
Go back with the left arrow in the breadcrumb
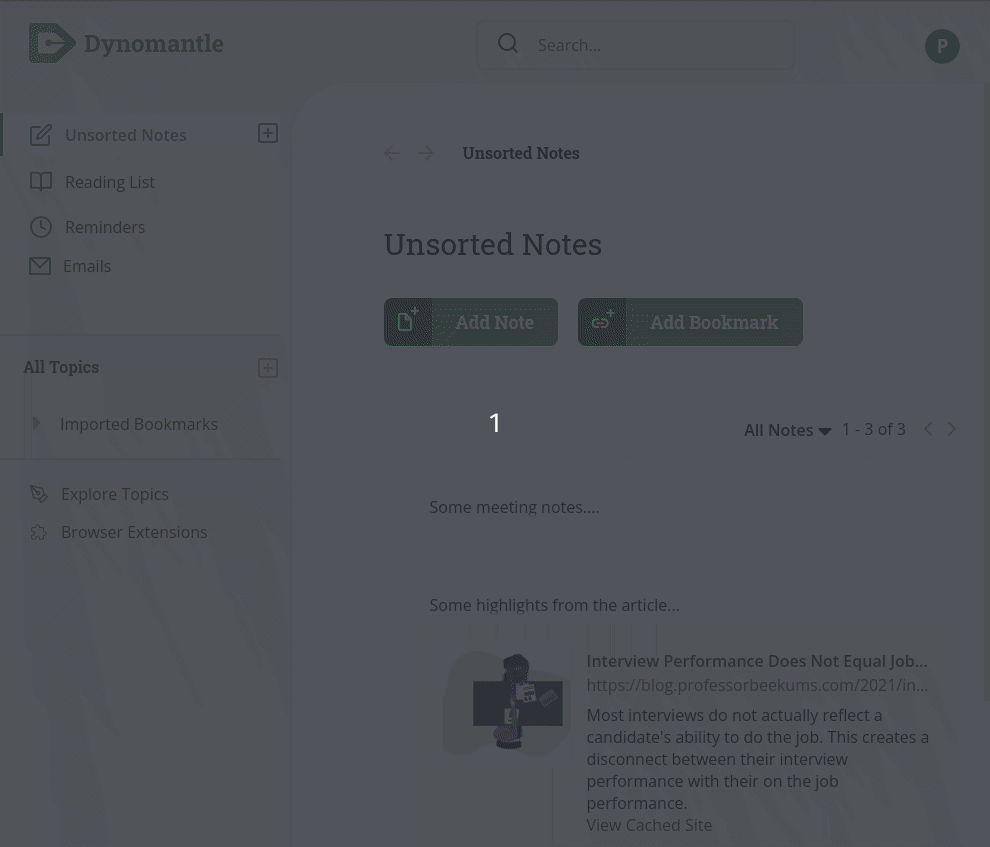click(392, 153)
